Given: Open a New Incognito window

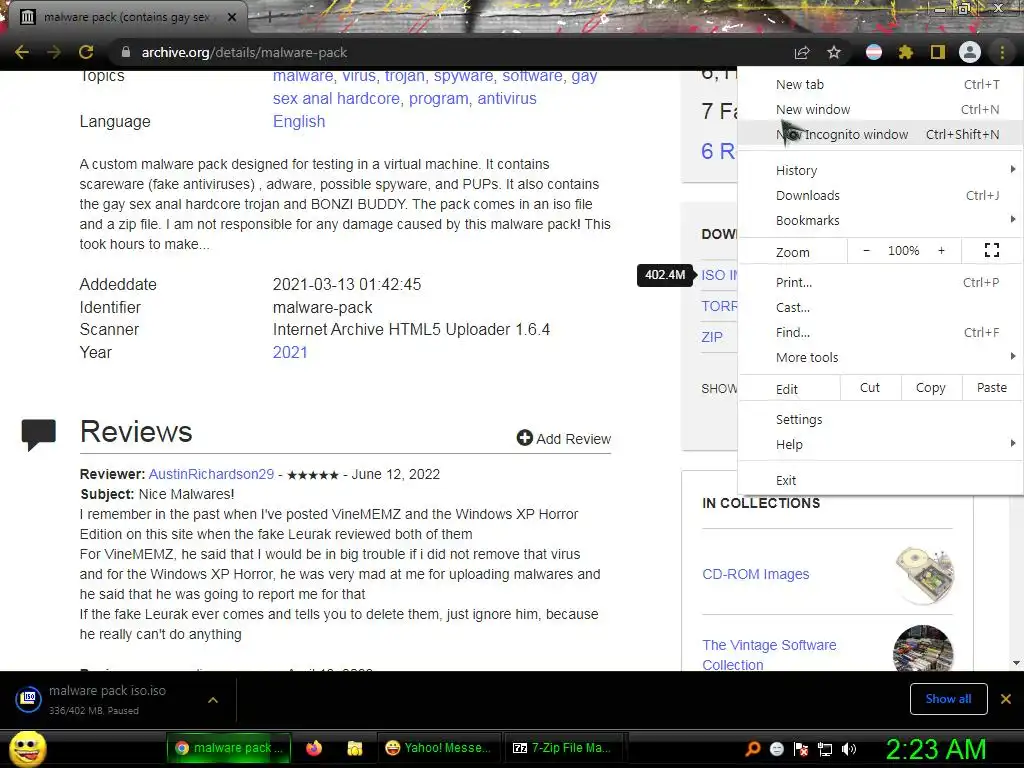Looking at the screenshot, I should 880,134.
